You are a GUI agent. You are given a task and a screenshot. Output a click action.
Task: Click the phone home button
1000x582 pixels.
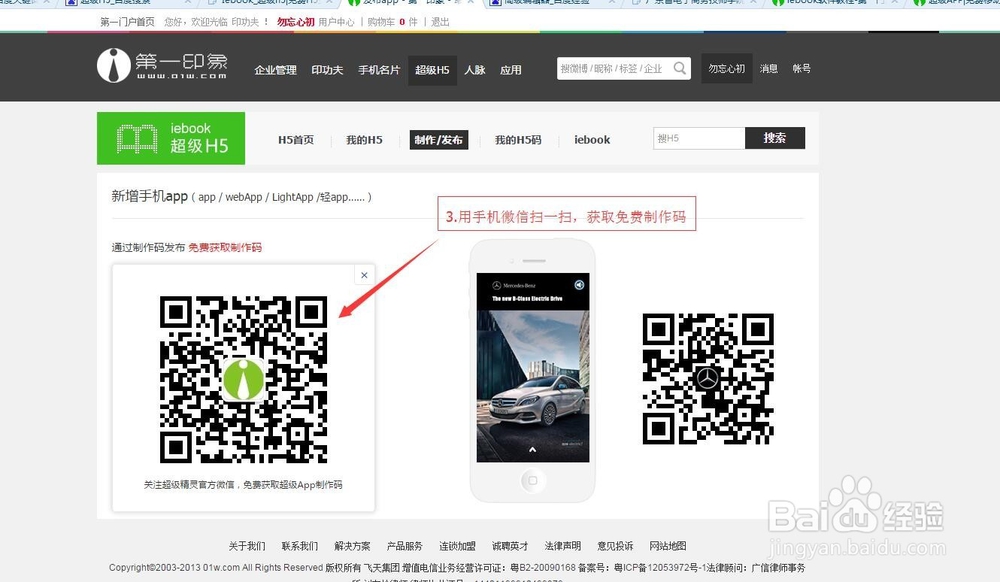pyautogui.click(x=533, y=480)
